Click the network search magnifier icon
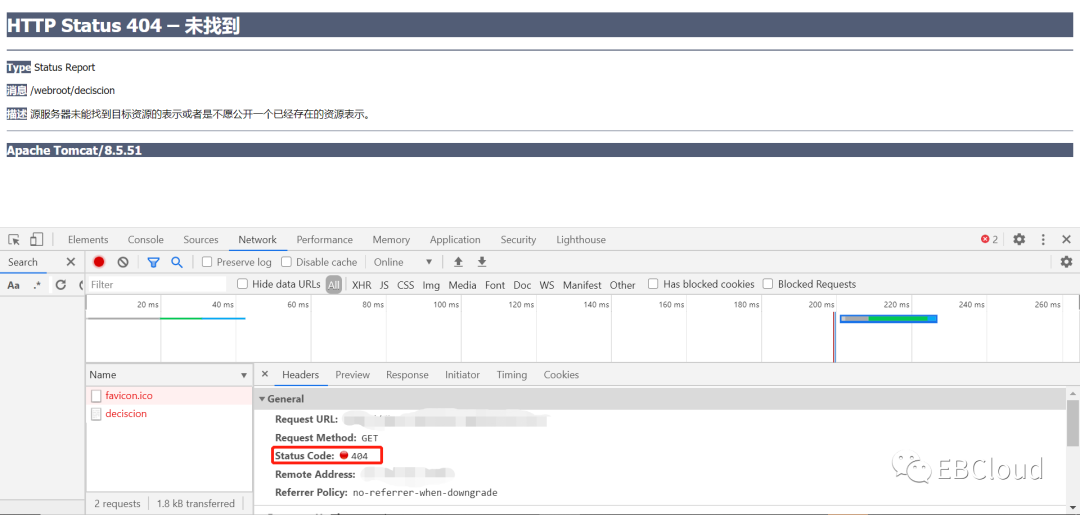The width and height of the screenshot is (1080, 515). [177, 262]
